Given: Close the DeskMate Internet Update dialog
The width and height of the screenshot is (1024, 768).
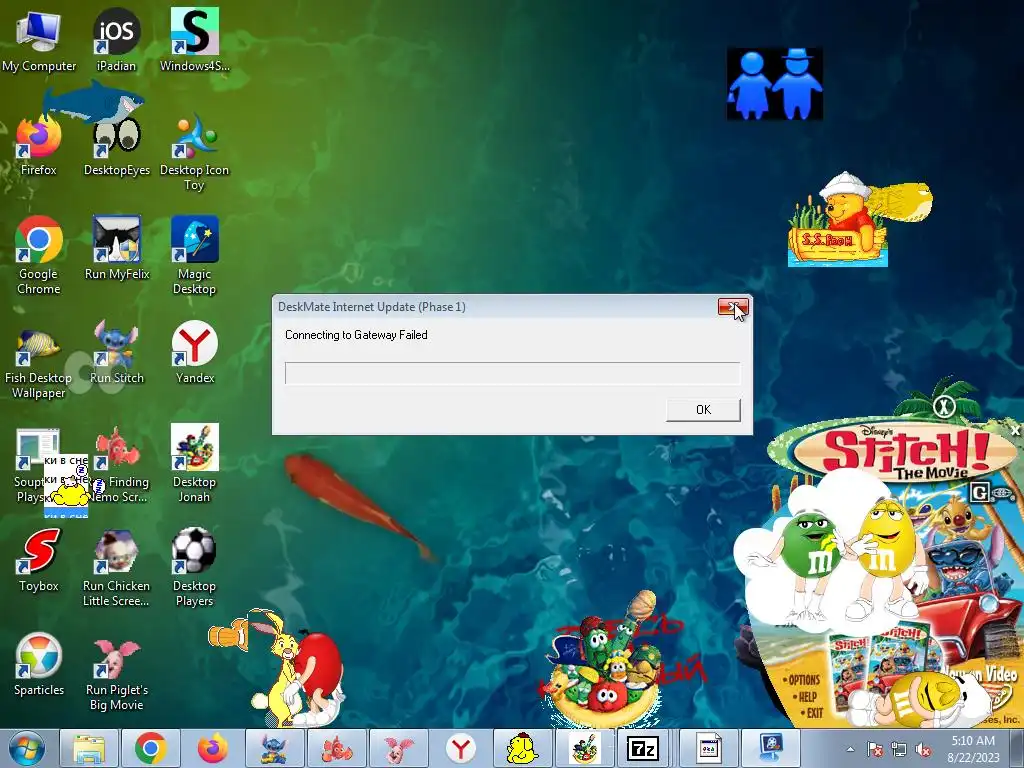Looking at the screenshot, I should 733,307.
